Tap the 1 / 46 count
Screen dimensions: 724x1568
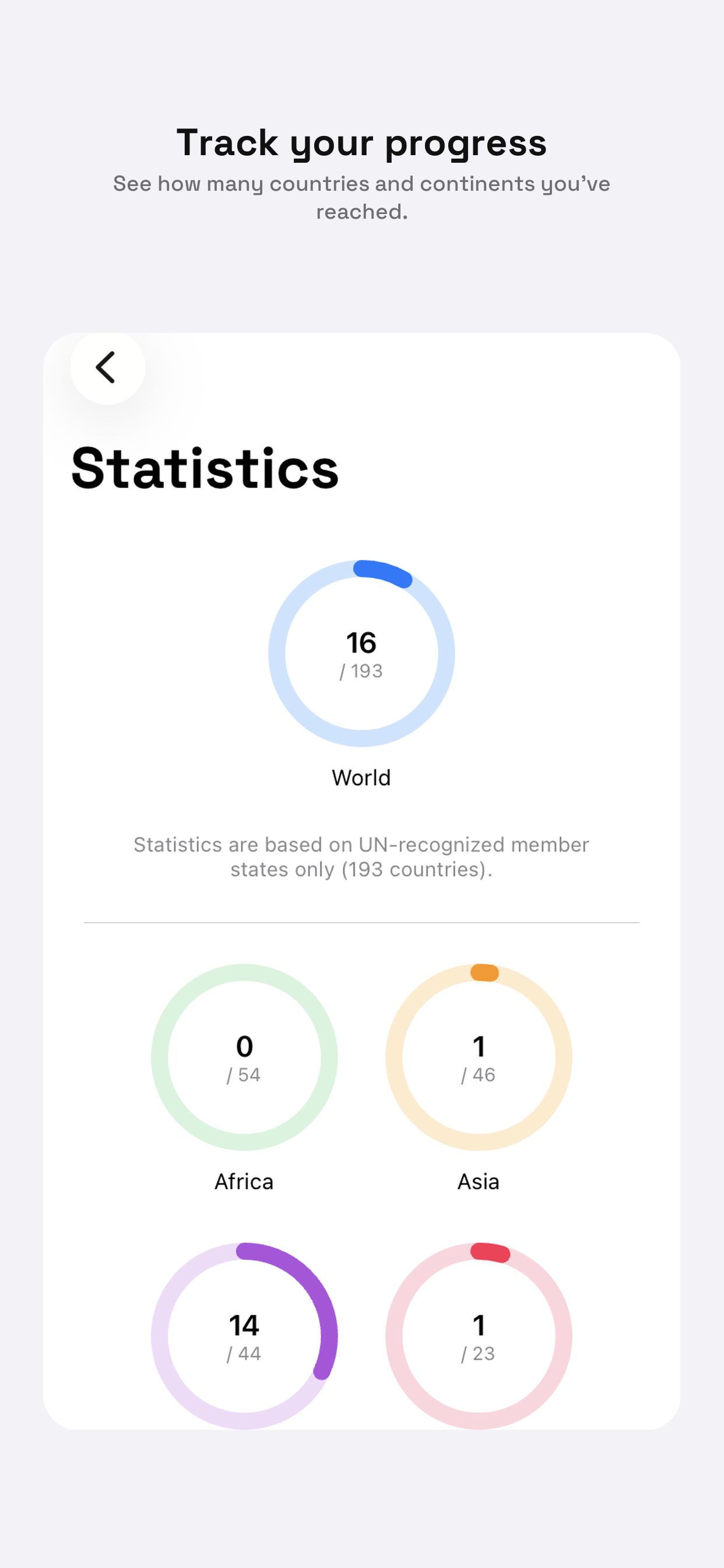click(479, 1059)
